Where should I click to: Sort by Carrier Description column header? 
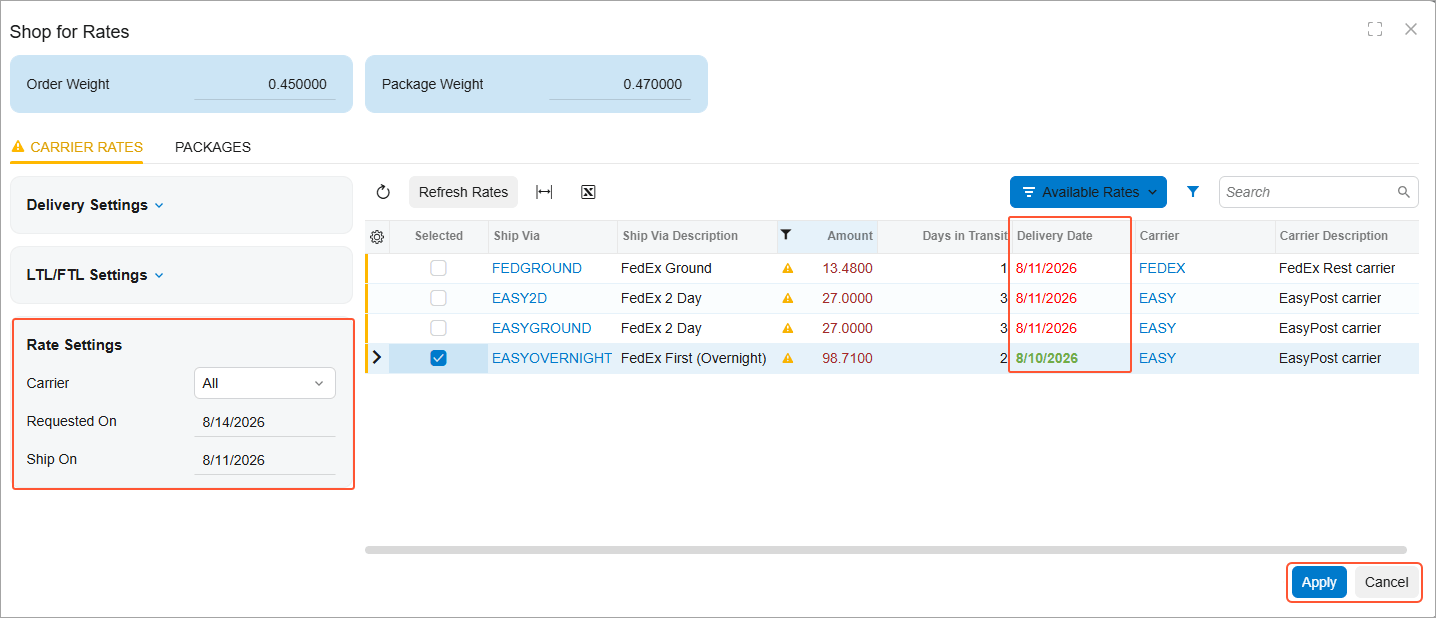click(x=1347, y=236)
